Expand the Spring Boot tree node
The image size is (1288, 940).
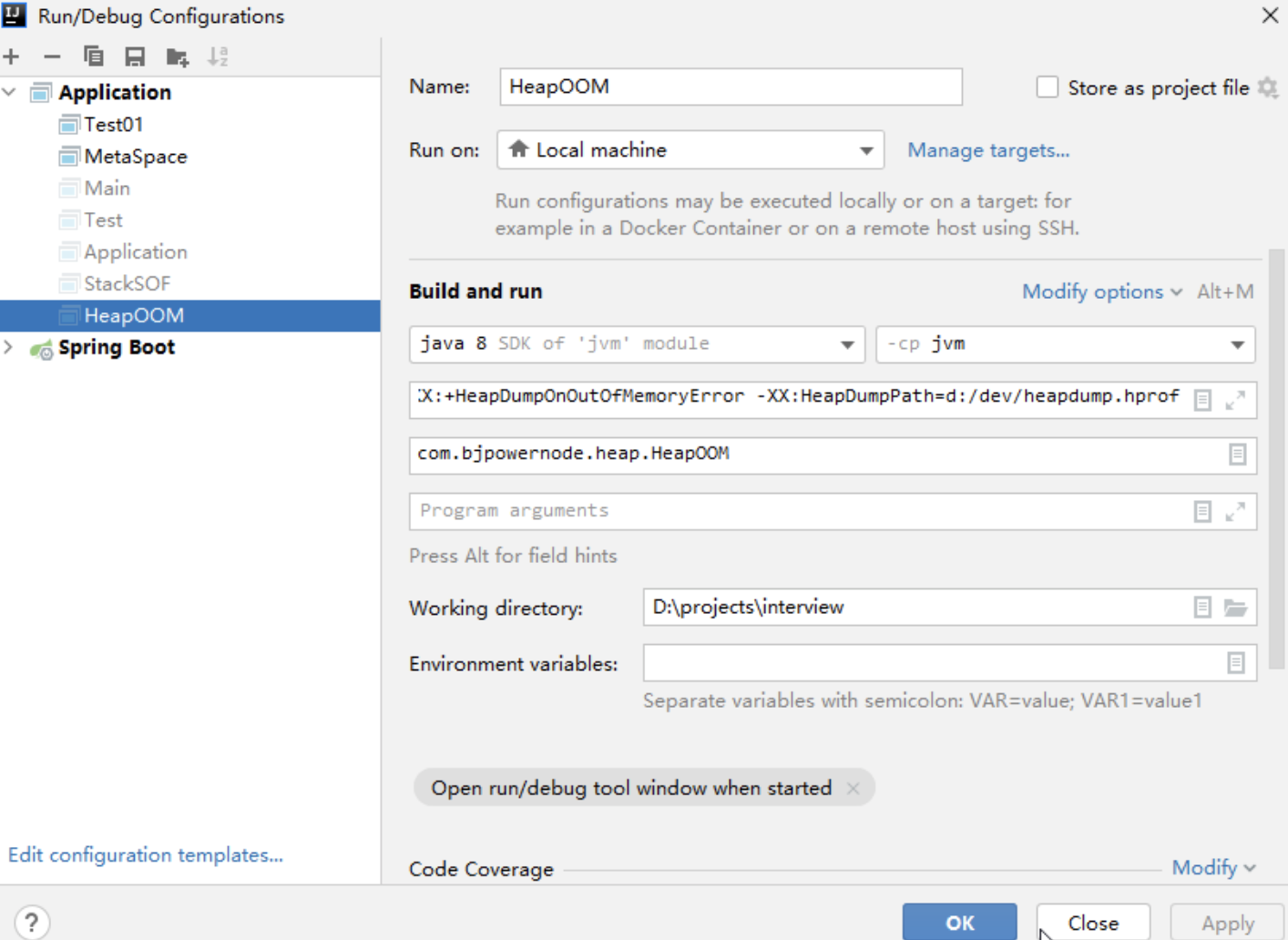tap(10, 347)
